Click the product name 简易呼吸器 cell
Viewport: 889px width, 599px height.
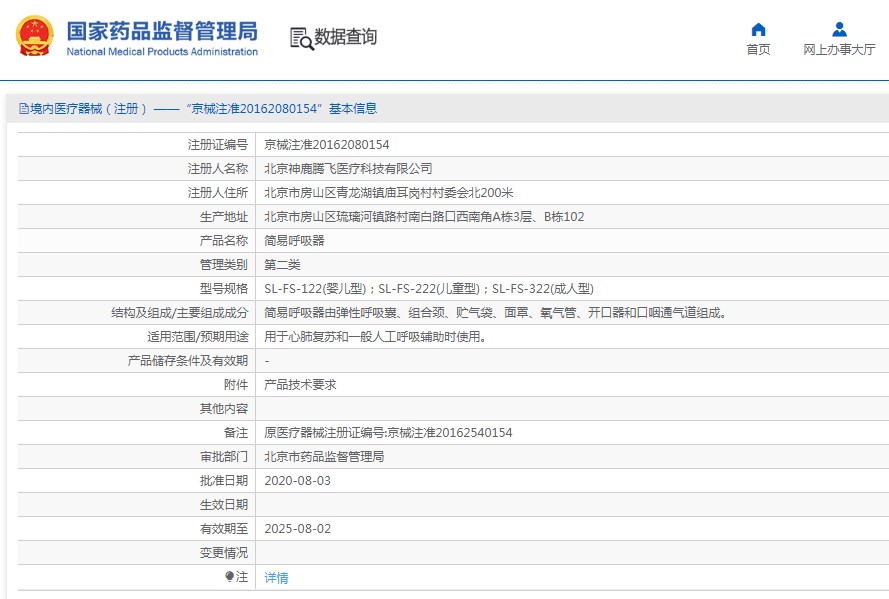[572, 240]
